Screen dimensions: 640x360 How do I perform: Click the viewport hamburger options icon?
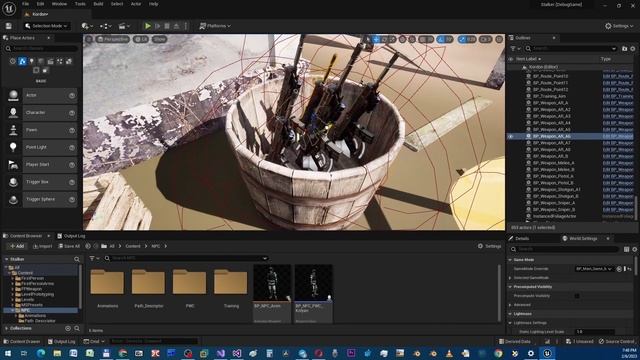coord(89,39)
